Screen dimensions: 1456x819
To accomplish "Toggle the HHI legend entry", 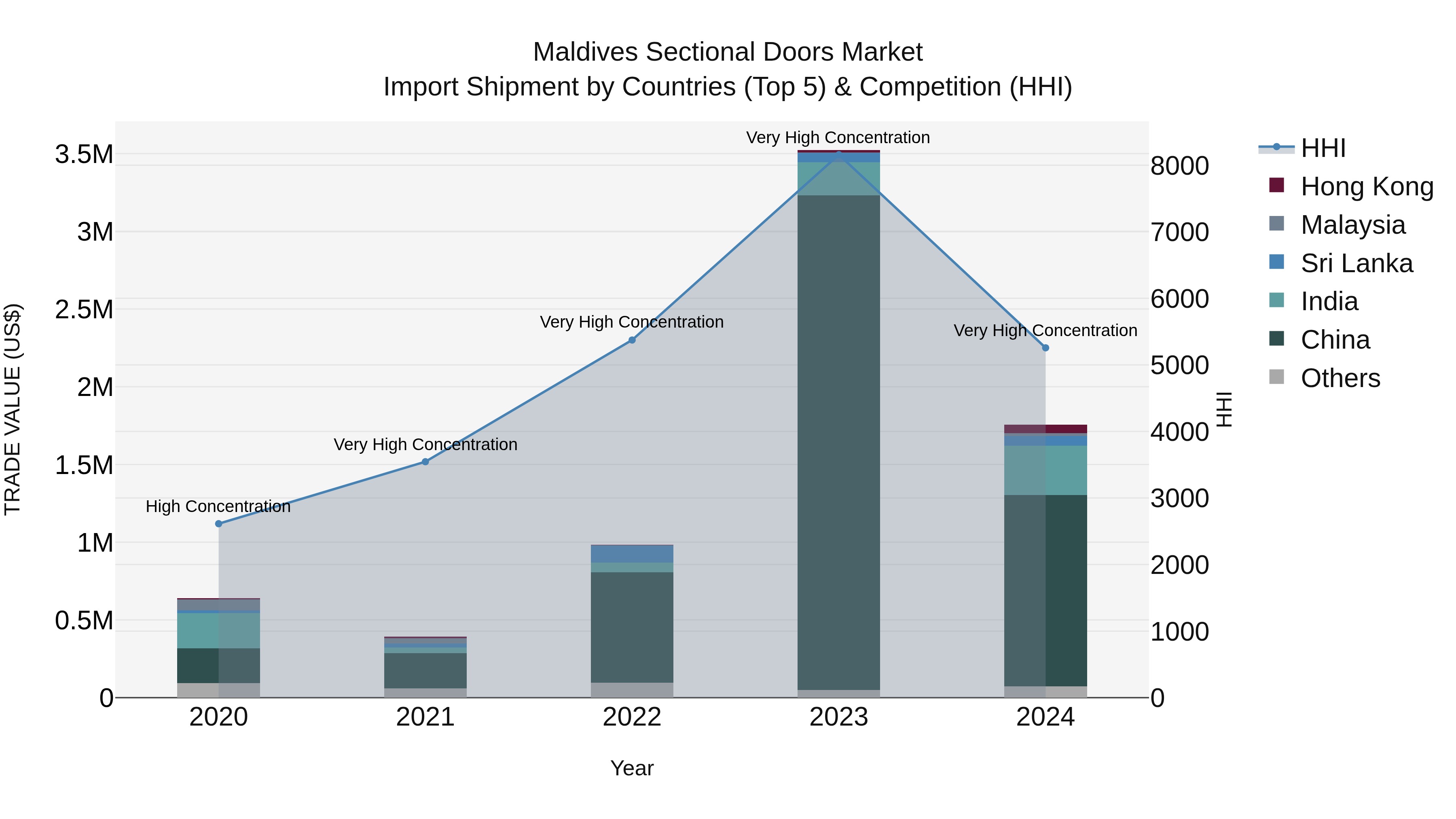I will 1302,148.
